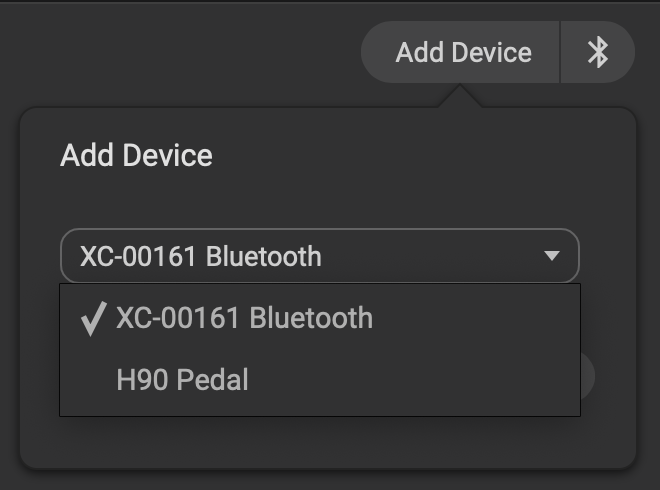Collapse the device list via the arrow
Screen dimensions: 660x490
tap(552, 256)
